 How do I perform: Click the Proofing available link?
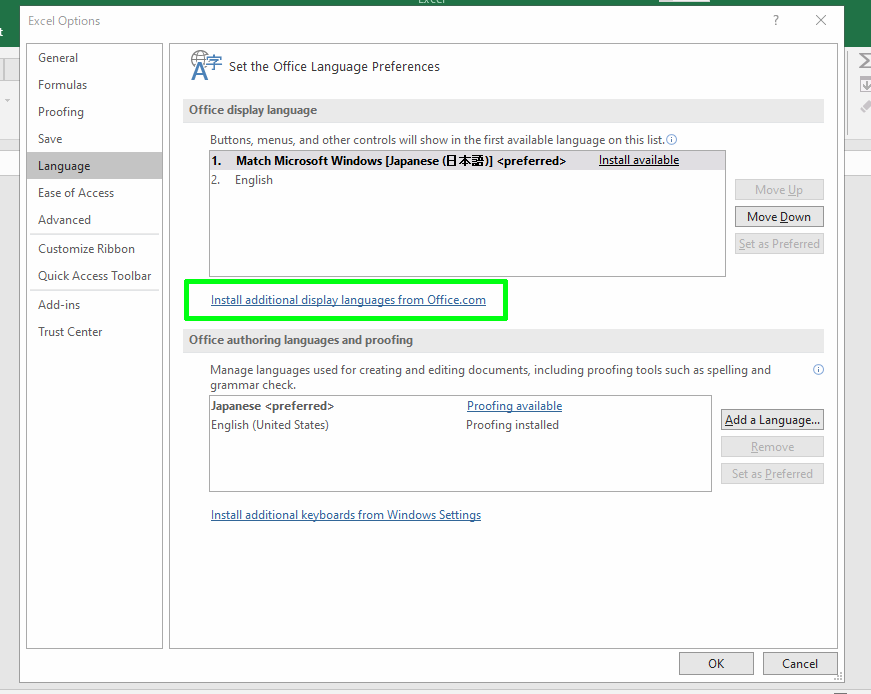click(x=514, y=406)
